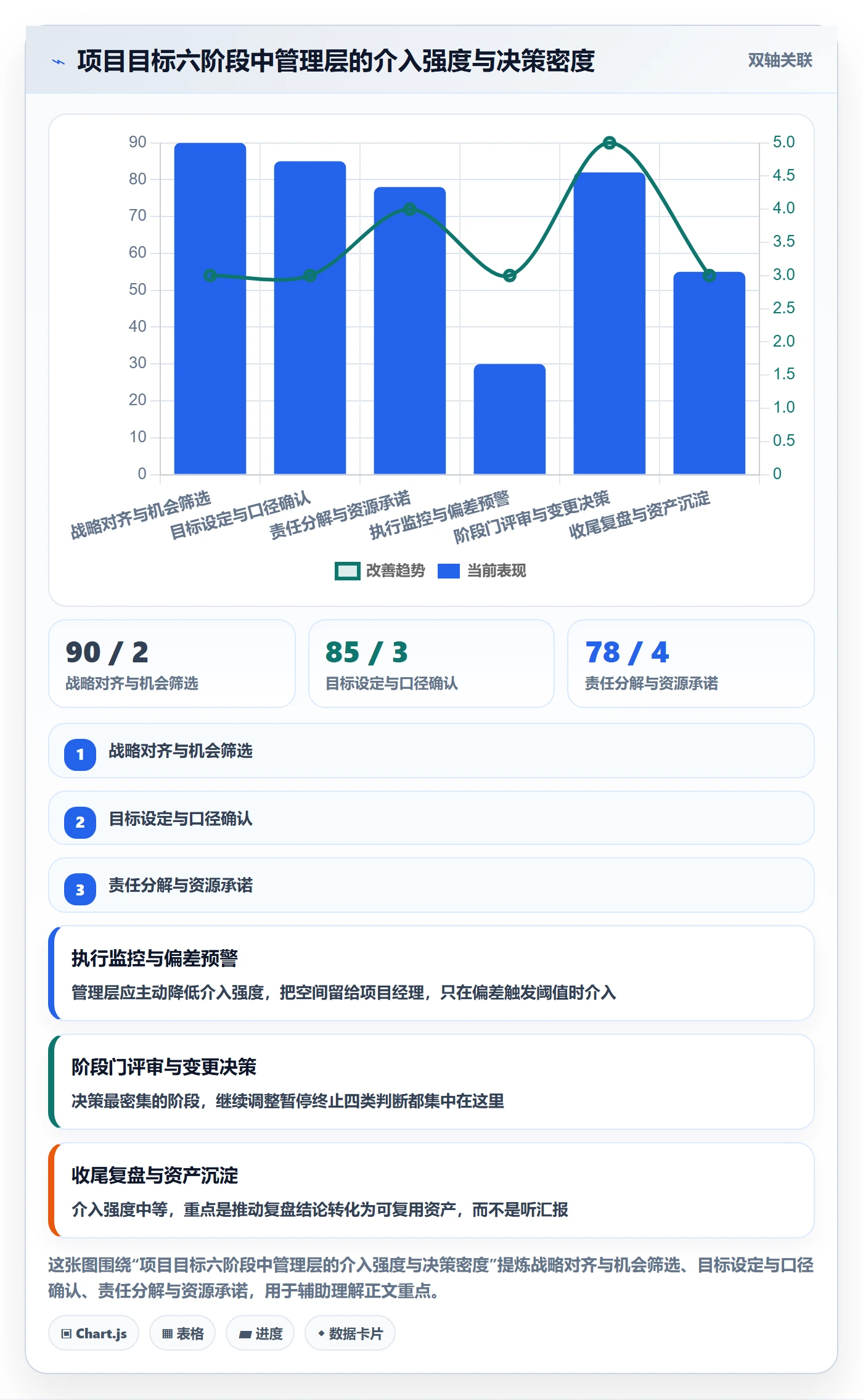This screenshot has height=1400, width=863.
Task: Select the 90 / 2 data card
Action: pyautogui.click(x=172, y=664)
